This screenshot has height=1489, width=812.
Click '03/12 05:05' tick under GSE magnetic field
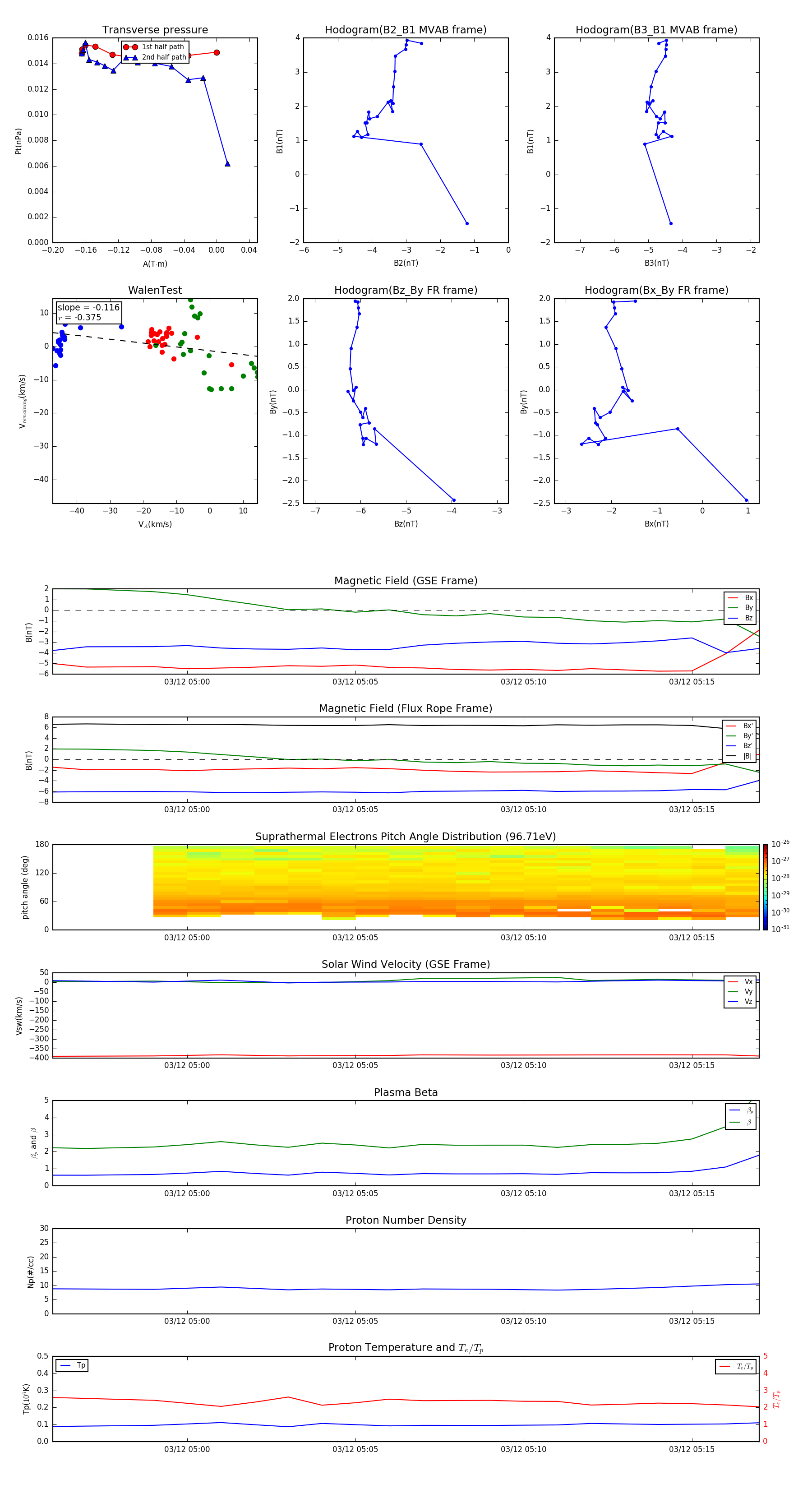355,682
